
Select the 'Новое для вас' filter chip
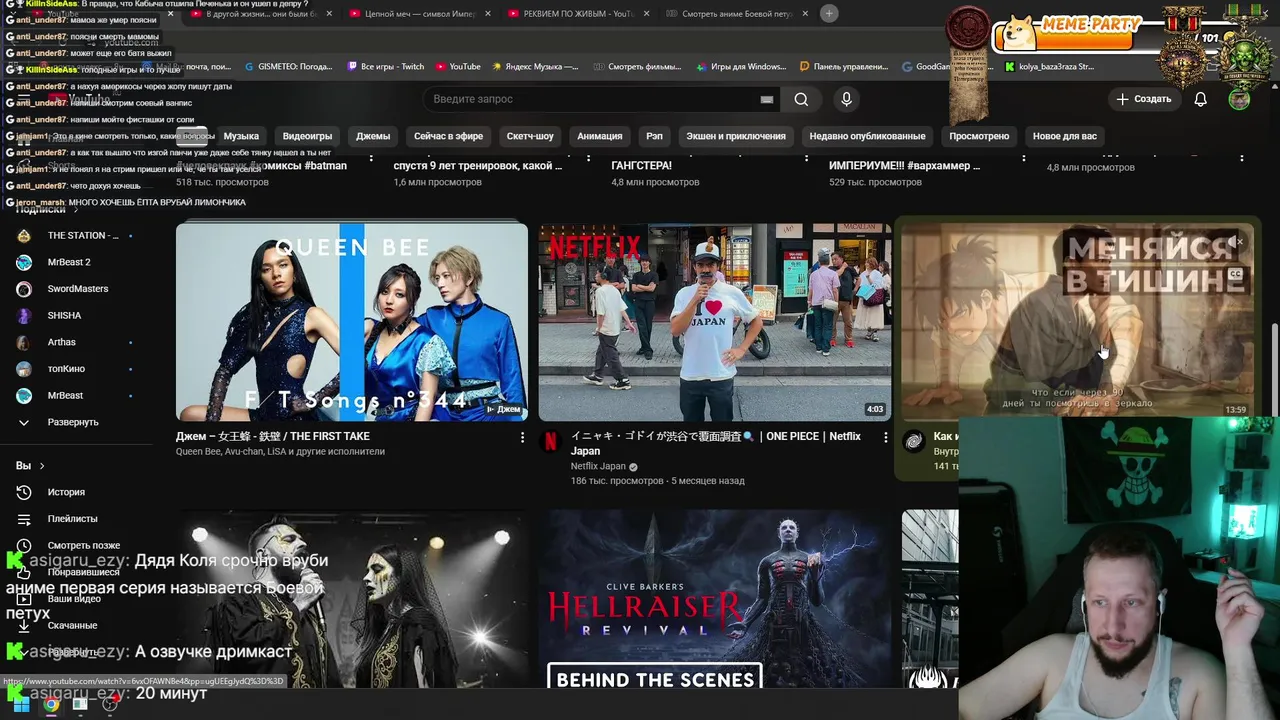[1064, 136]
